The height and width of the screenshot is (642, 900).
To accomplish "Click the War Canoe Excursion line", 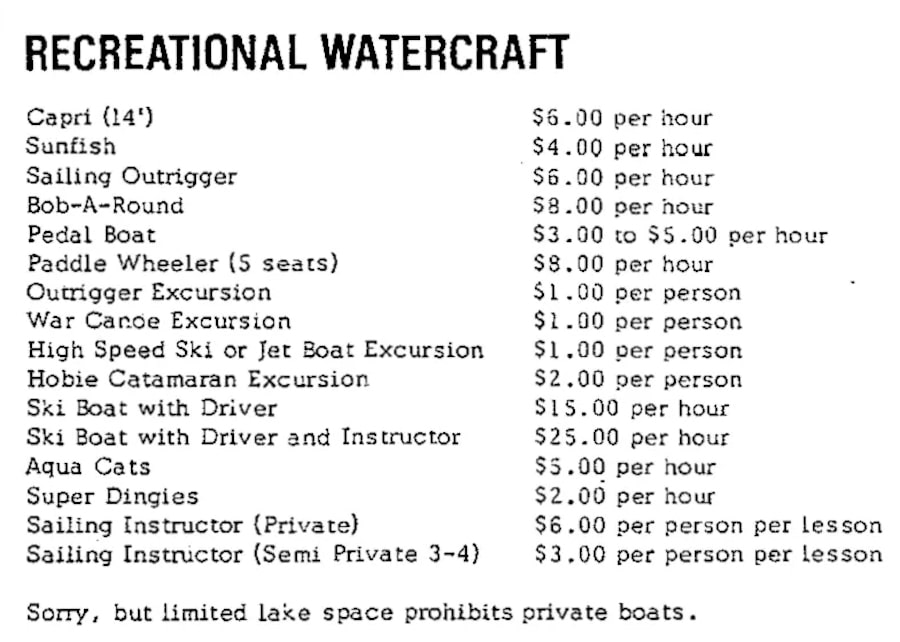I will pos(159,322).
